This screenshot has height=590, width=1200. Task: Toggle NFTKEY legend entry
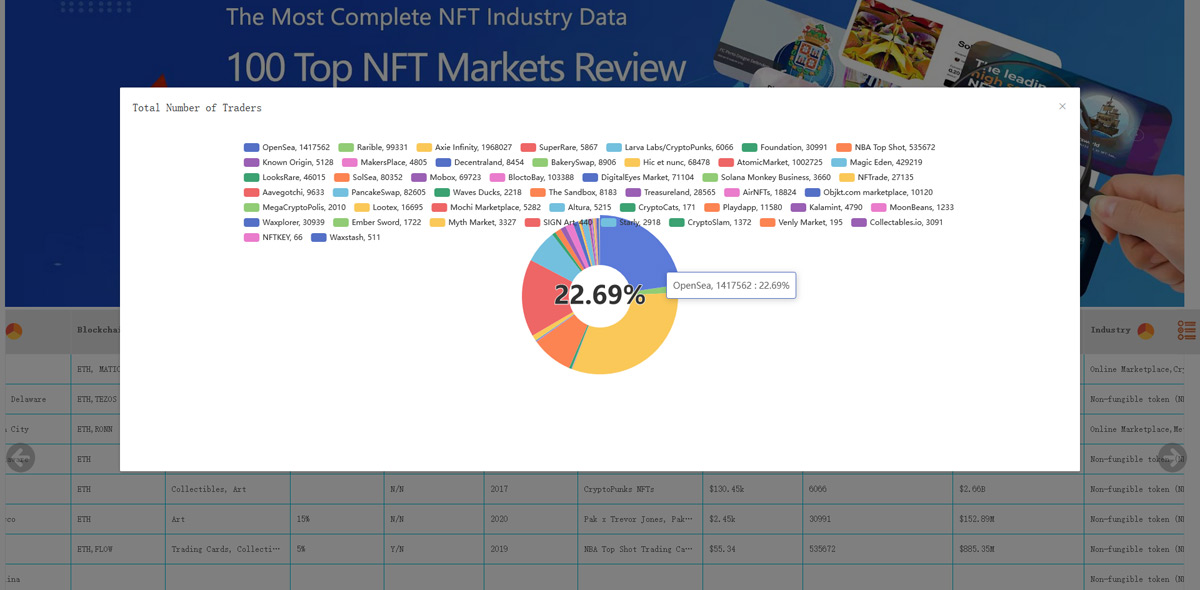pyautogui.click(x=273, y=237)
